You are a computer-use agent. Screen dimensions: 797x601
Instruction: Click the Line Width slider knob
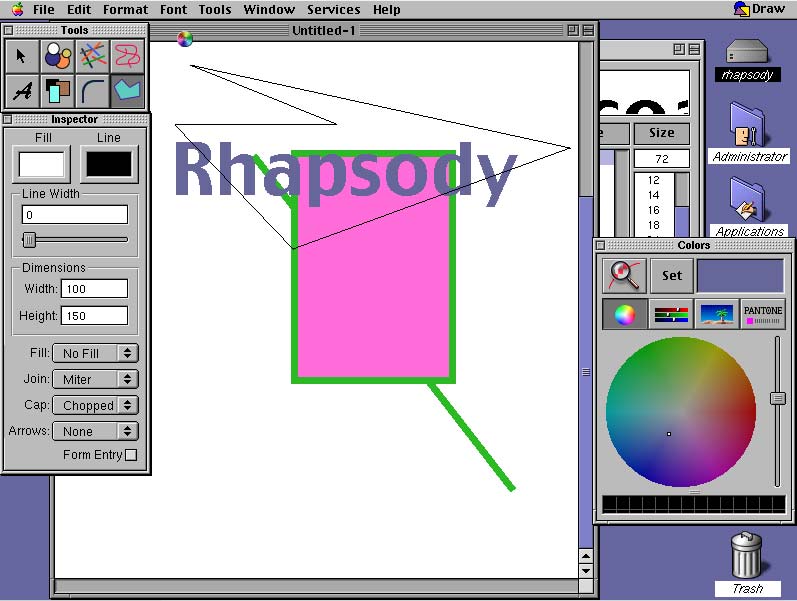pos(29,239)
